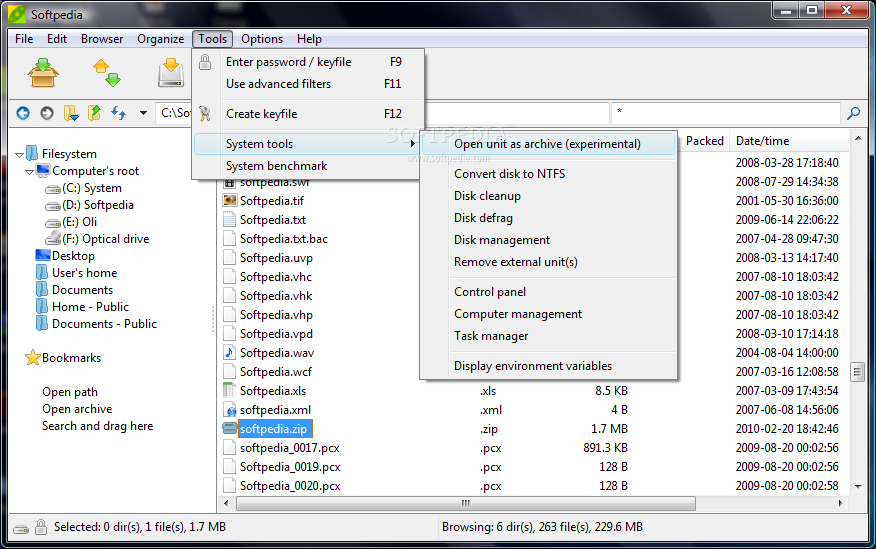This screenshot has width=876, height=549.
Task: Click the vertical scrollbar down arrow
Action: pos(858,486)
